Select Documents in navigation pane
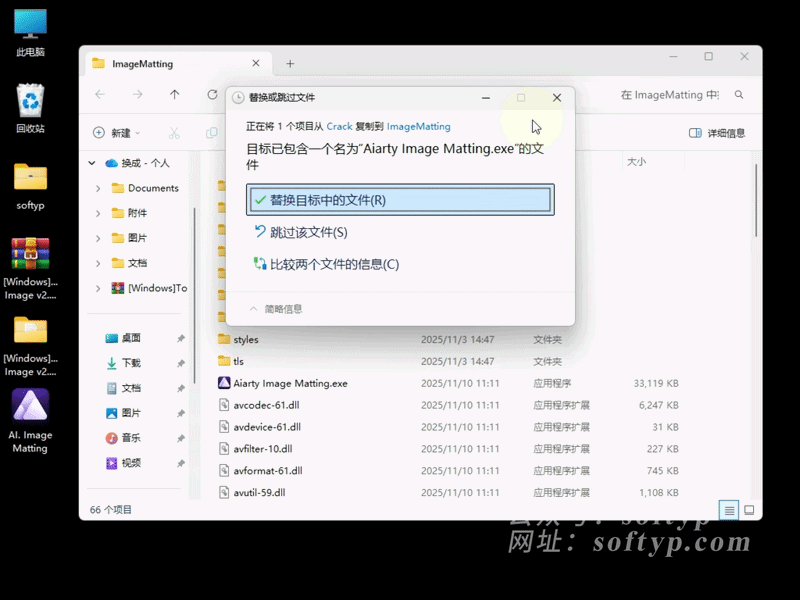Screen dimensions: 800x600 145,188
